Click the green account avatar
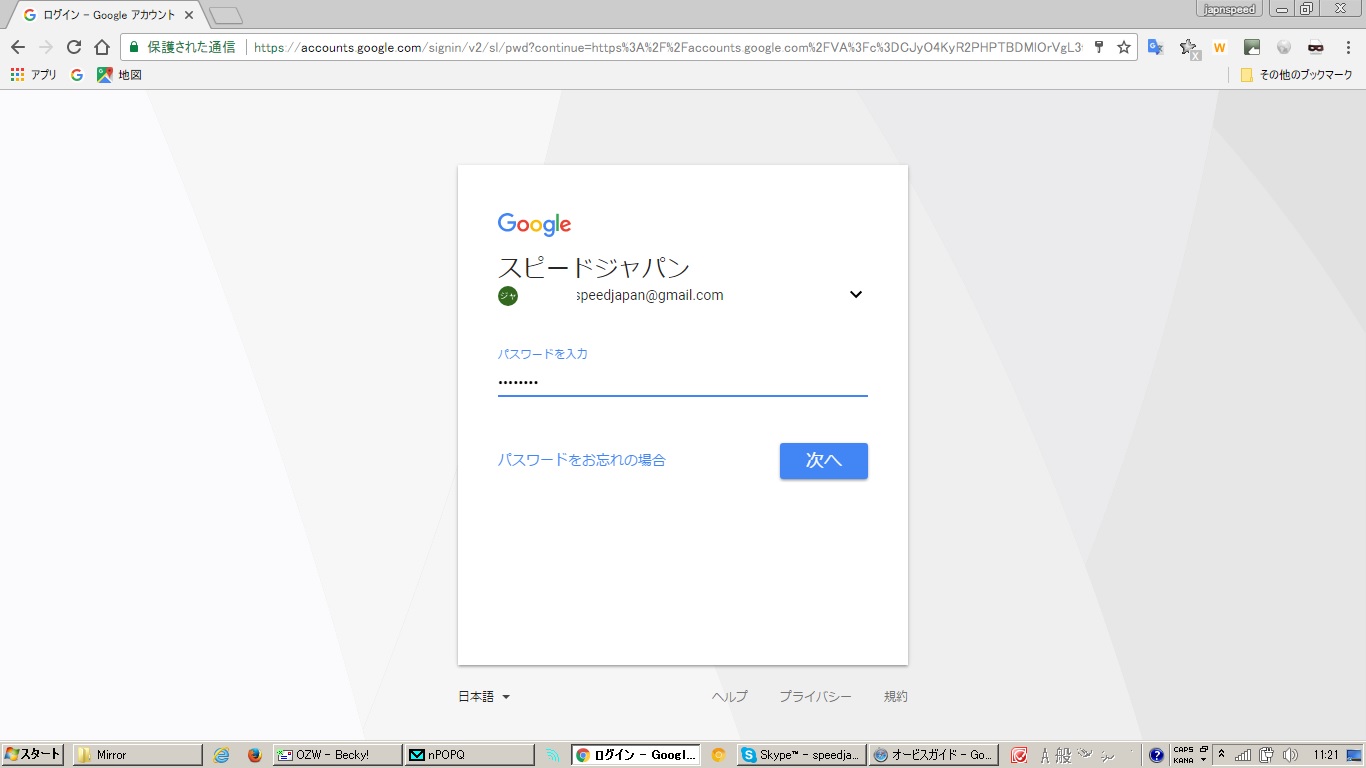This screenshot has height=768, width=1366. [508, 295]
